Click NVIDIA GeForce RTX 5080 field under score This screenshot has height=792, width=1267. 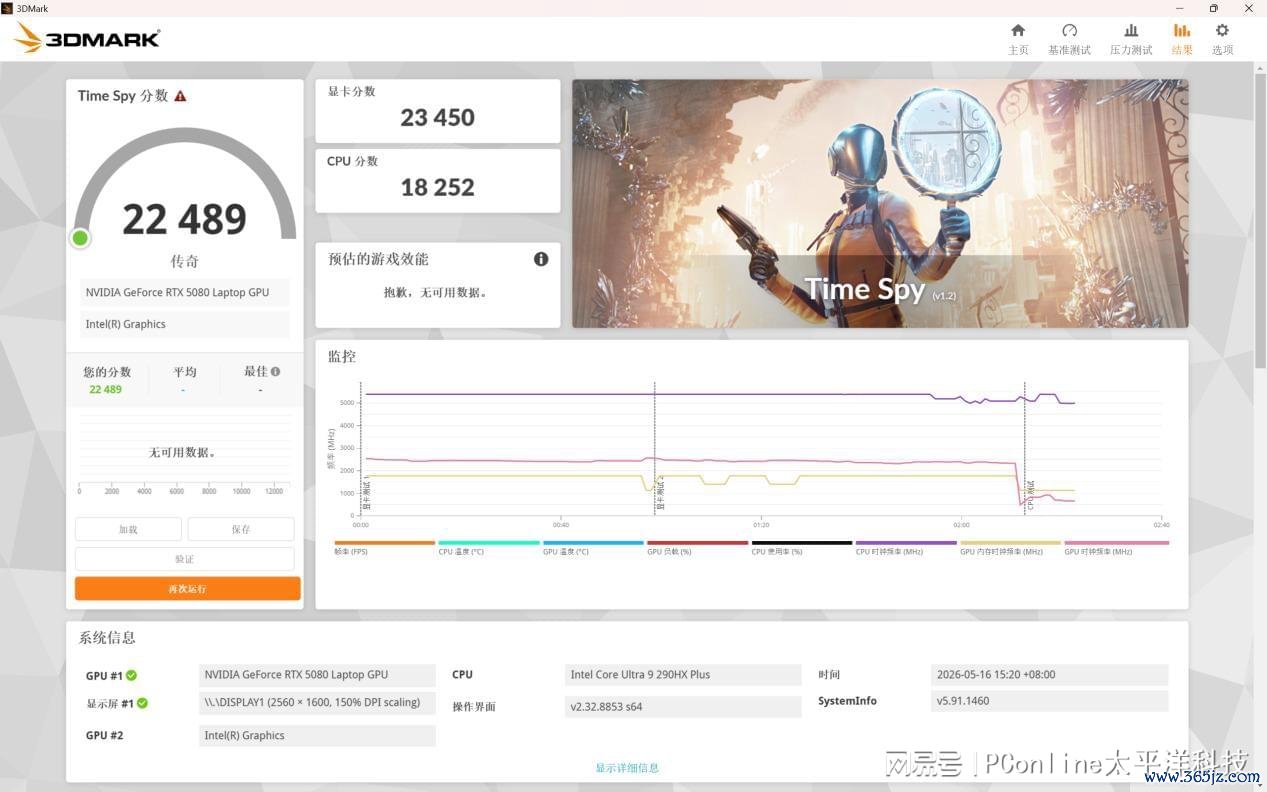click(185, 293)
